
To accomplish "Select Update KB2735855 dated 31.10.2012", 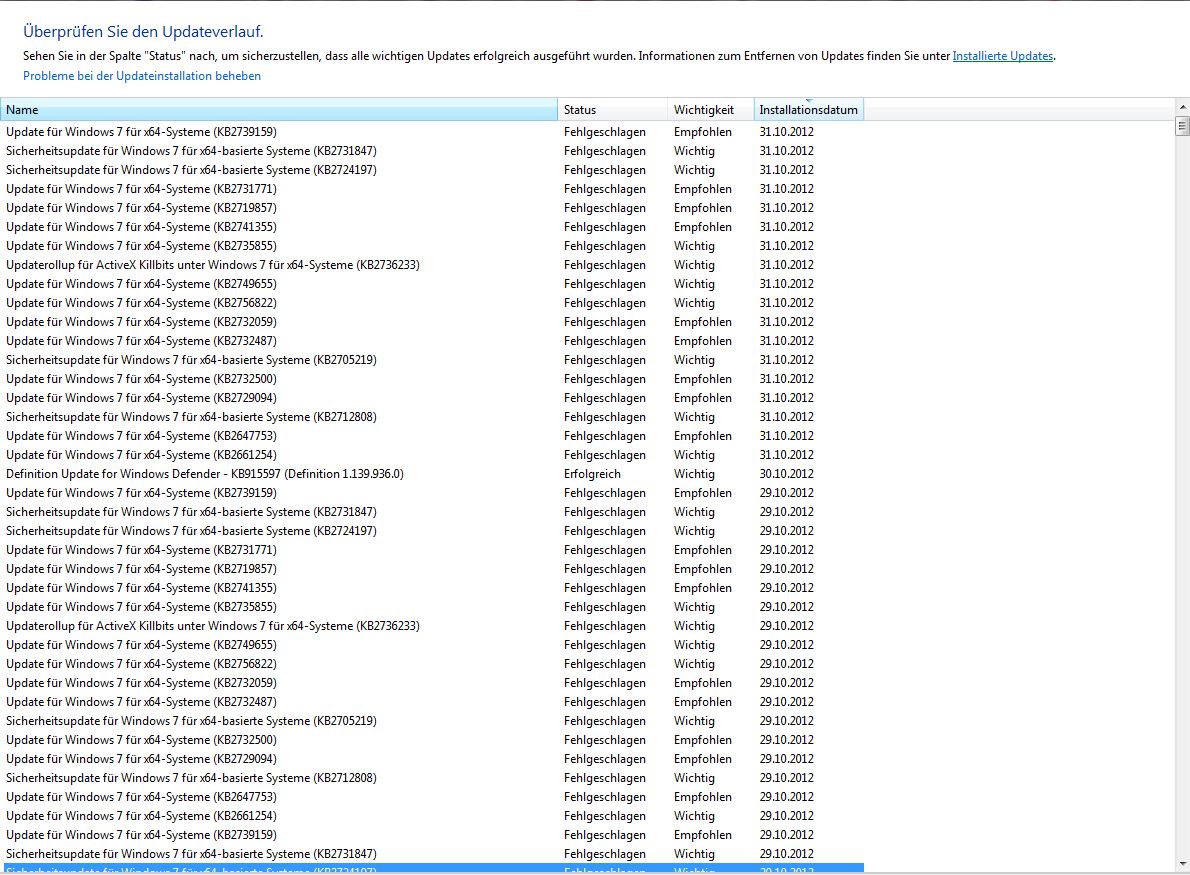I will (x=432, y=246).
